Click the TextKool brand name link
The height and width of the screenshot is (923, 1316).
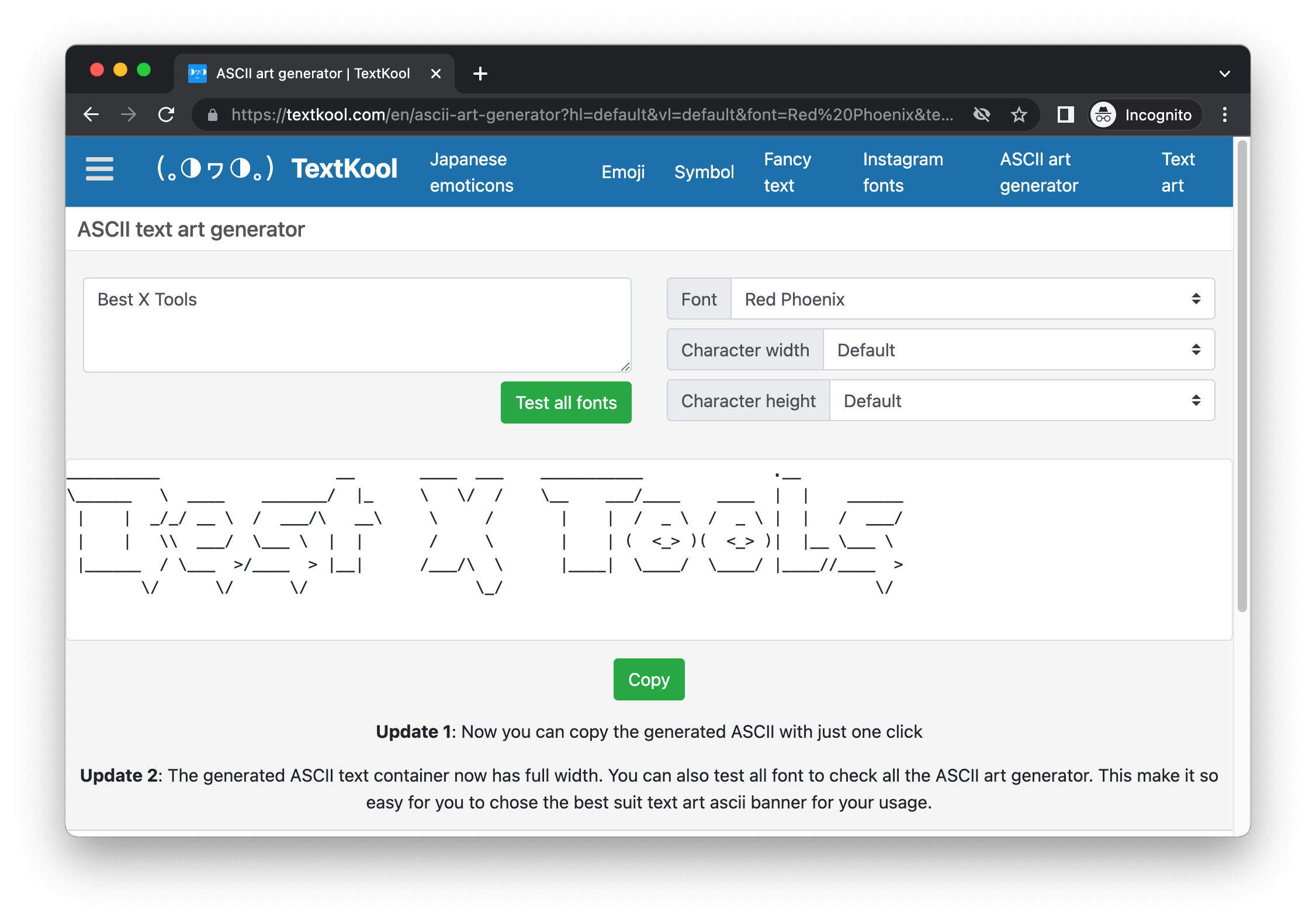[345, 169]
